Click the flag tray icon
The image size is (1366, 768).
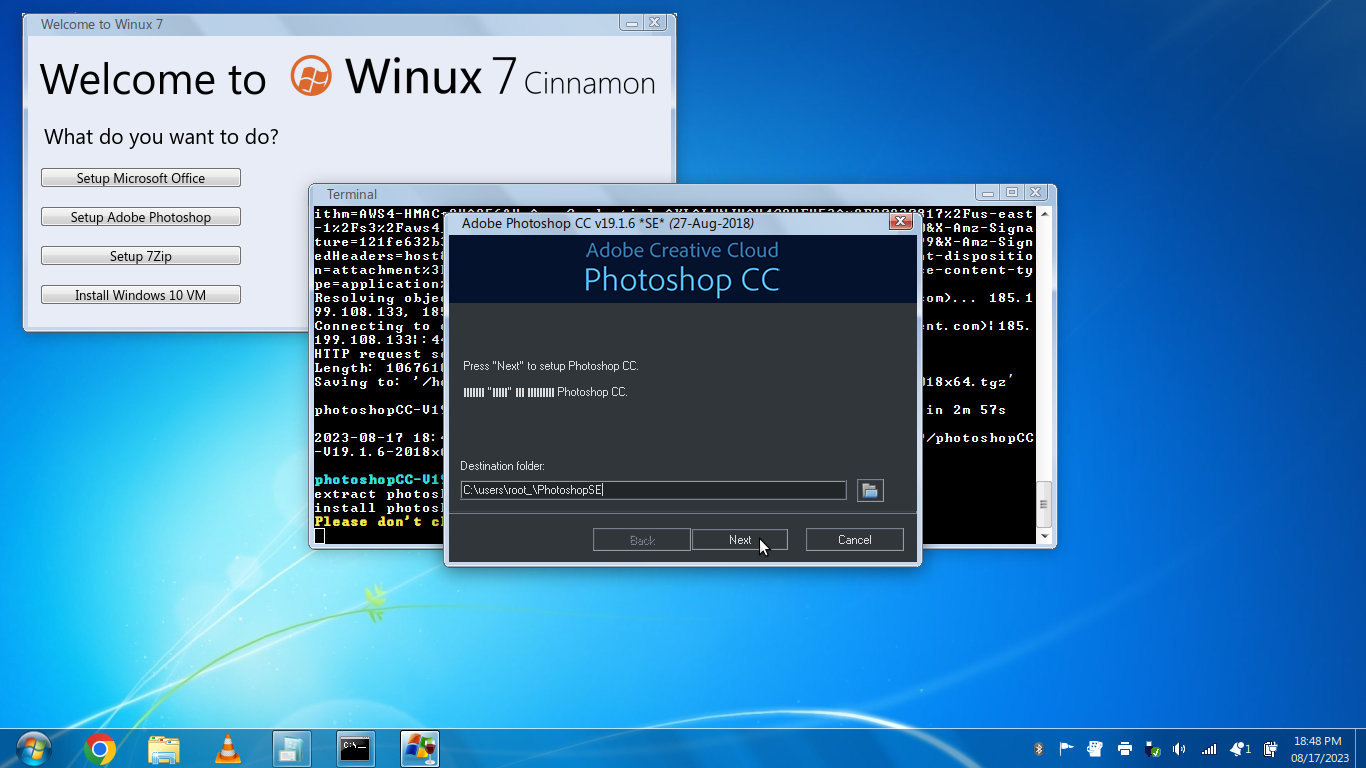point(1066,749)
